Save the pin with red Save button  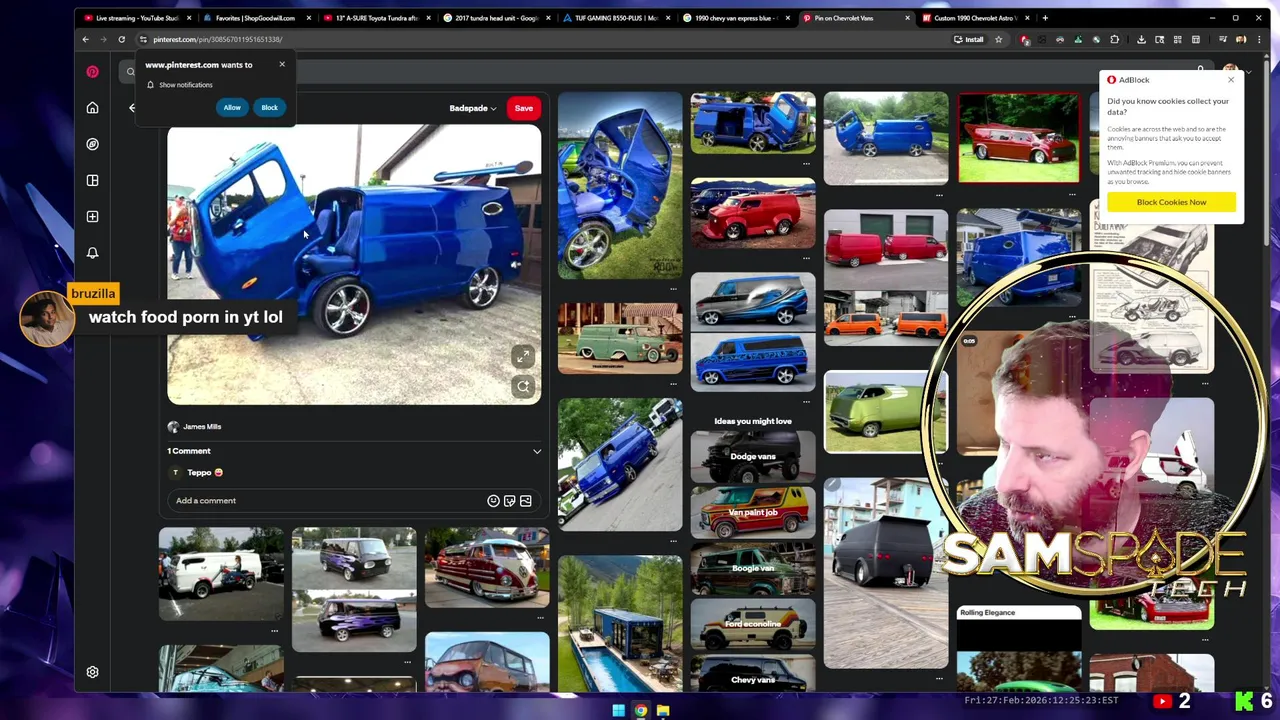(x=523, y=108)
